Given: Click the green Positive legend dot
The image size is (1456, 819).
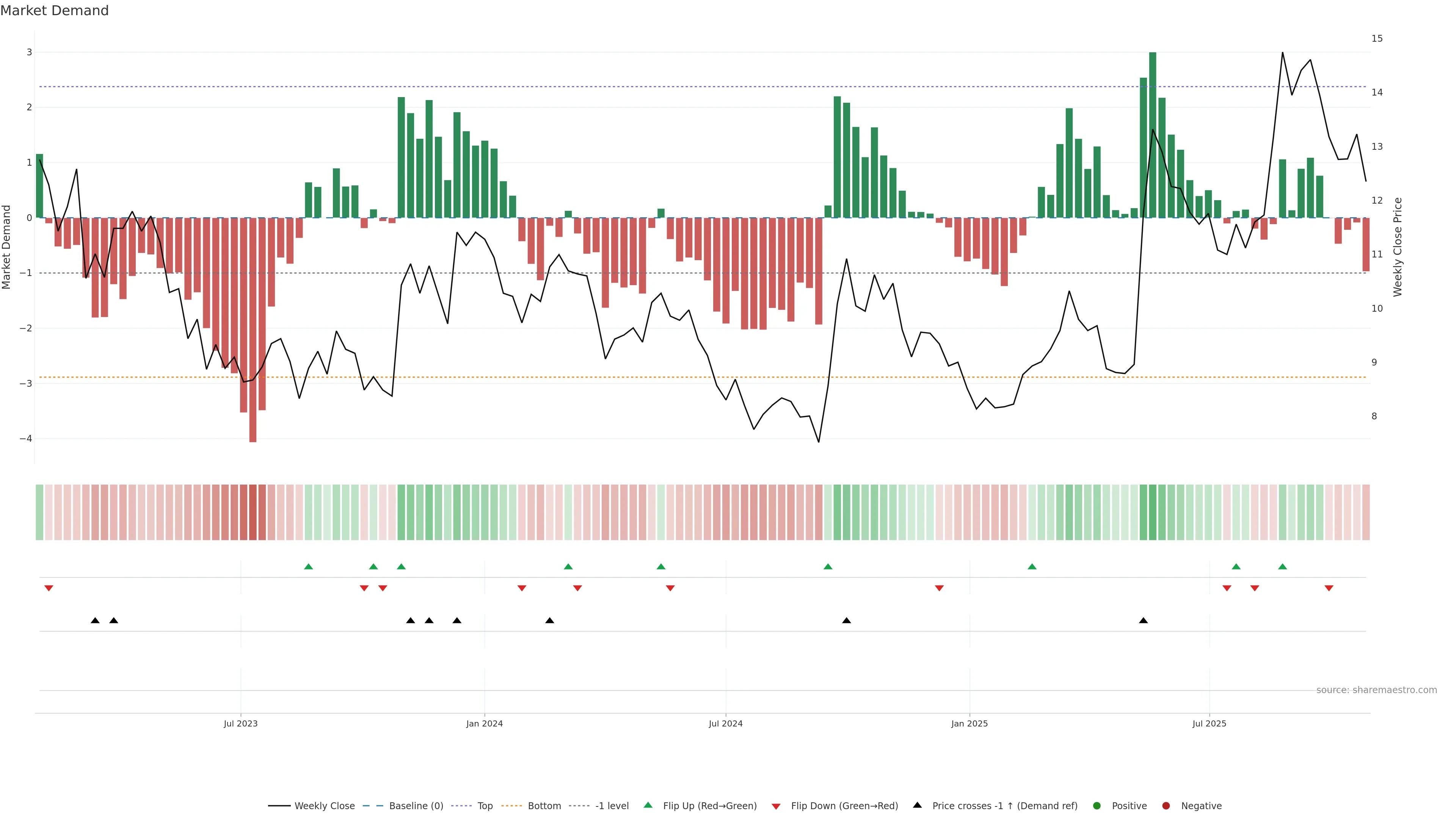Looking at the screenshot, I should 1097,806.
